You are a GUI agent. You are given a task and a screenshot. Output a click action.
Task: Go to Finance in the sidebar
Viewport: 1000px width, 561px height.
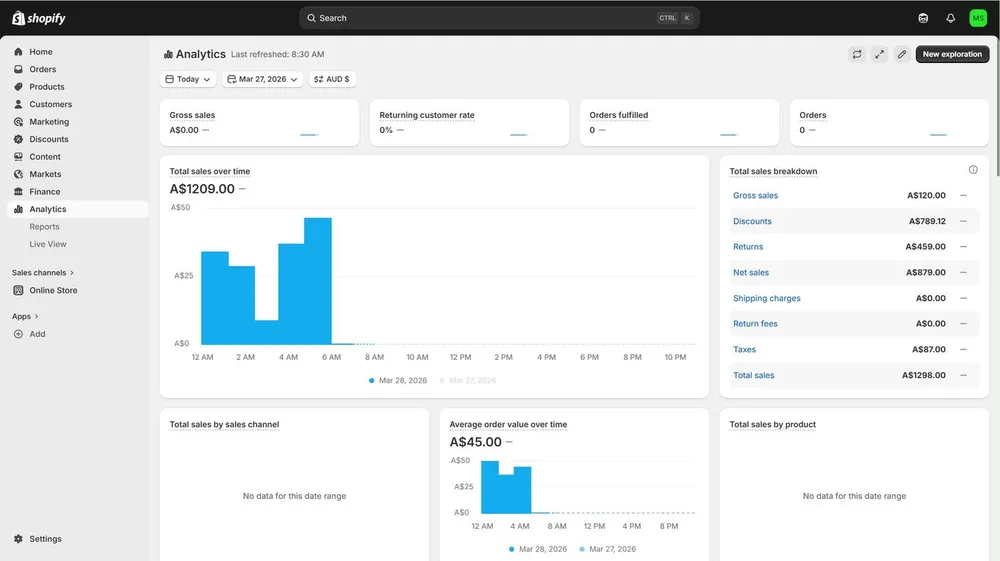coord(45,191)
